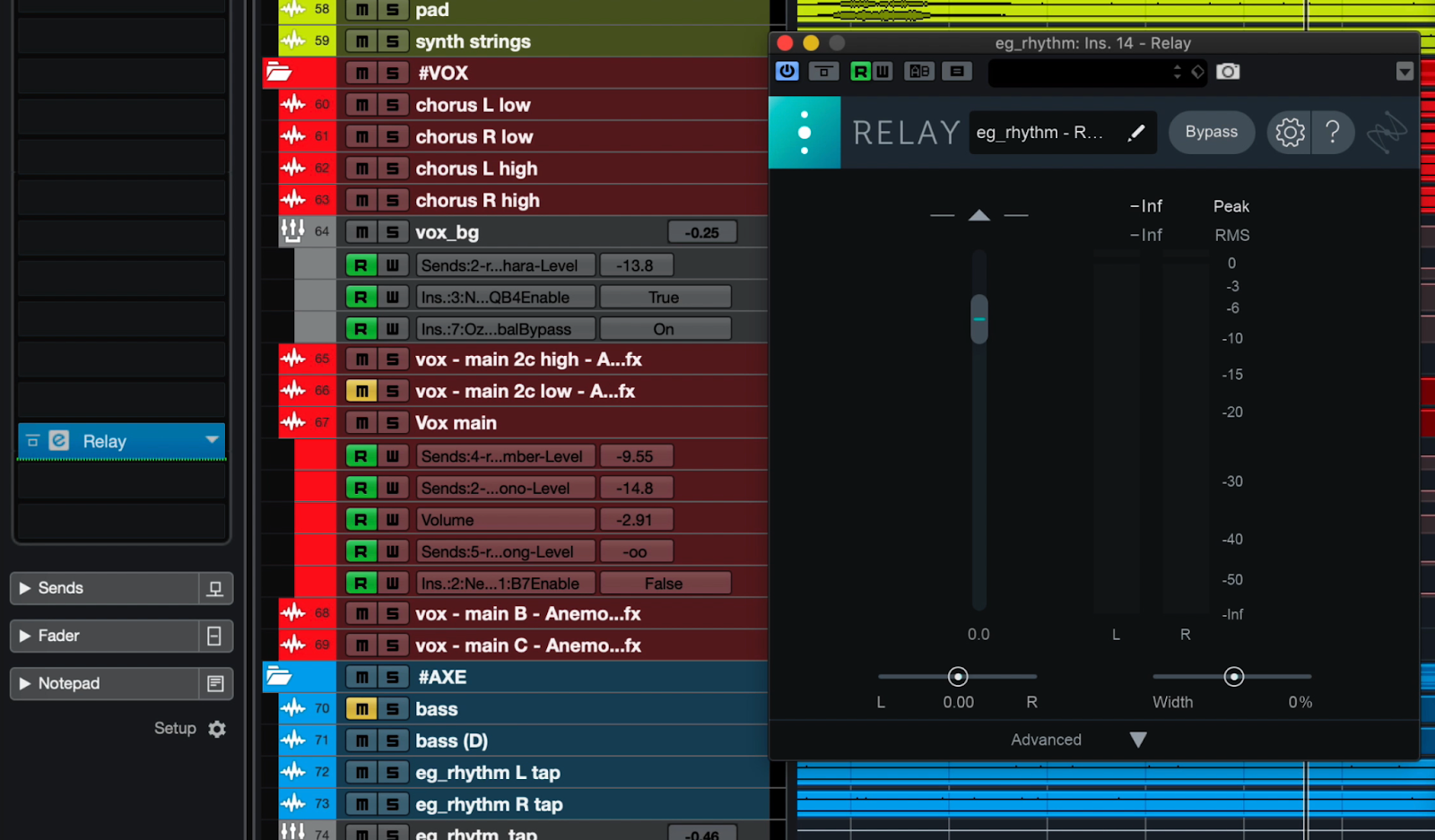Click the Relay pan slider knob

coord(958,677)
